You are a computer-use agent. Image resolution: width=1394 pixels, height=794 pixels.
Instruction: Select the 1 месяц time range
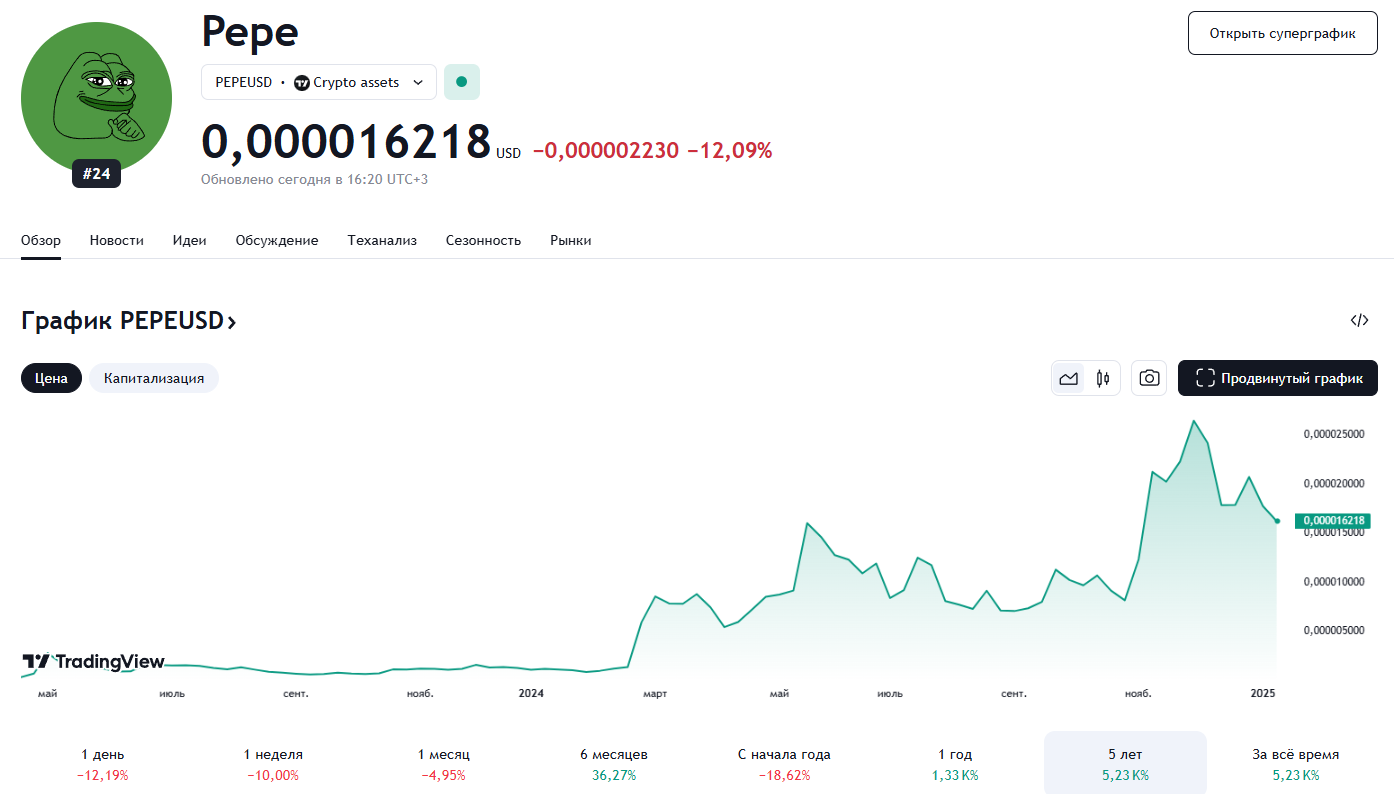[444, 764]
